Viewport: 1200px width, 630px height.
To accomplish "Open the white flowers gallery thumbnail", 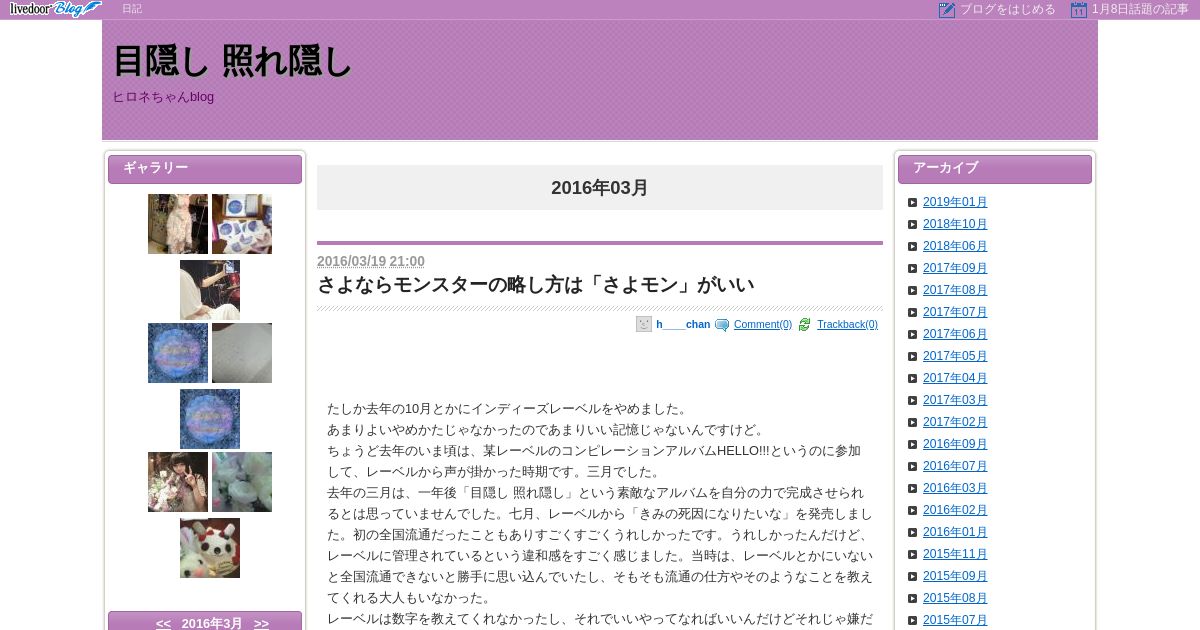I will (242, 482).
